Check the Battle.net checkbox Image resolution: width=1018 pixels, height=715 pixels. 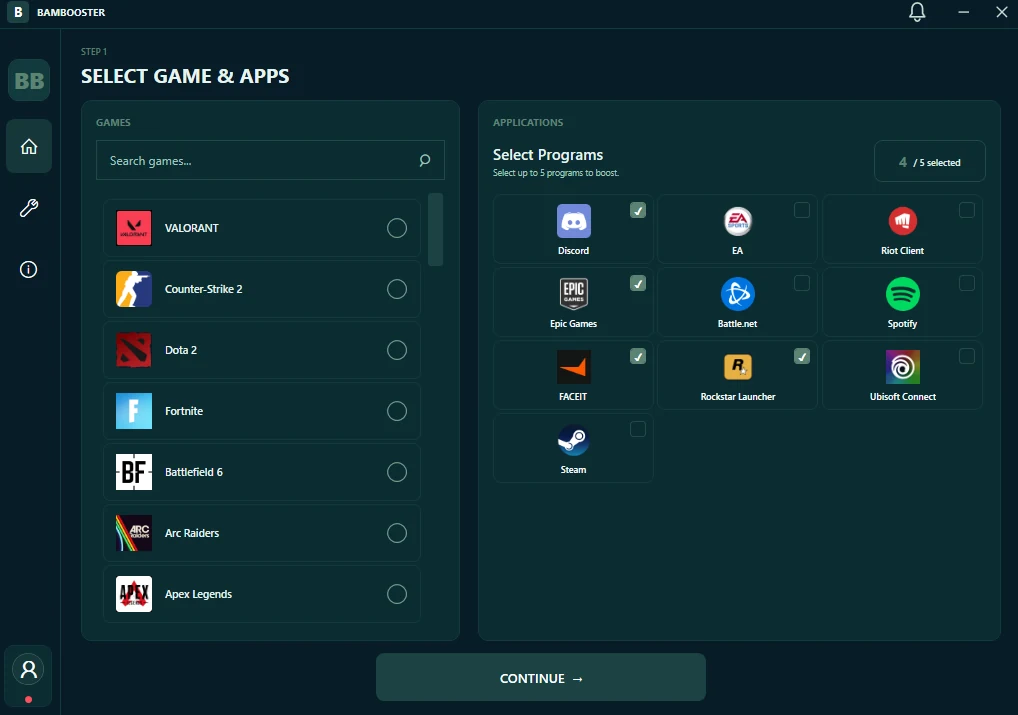tap(802, 283)
